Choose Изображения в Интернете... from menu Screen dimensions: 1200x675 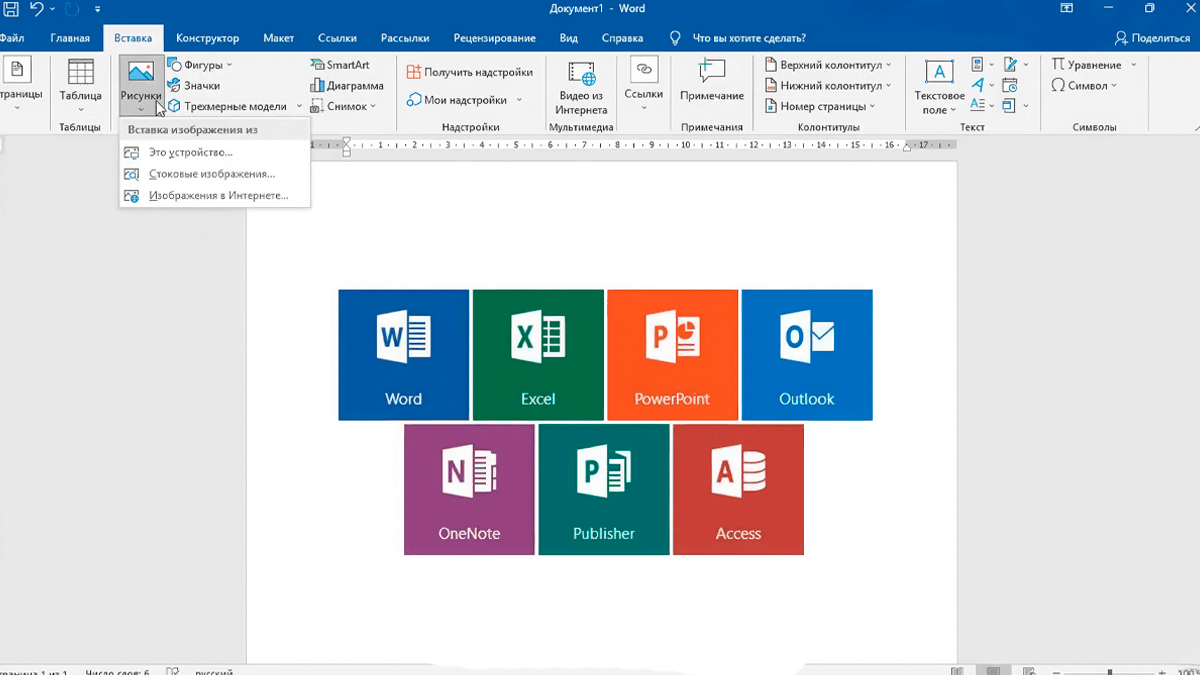click(215, 195)
